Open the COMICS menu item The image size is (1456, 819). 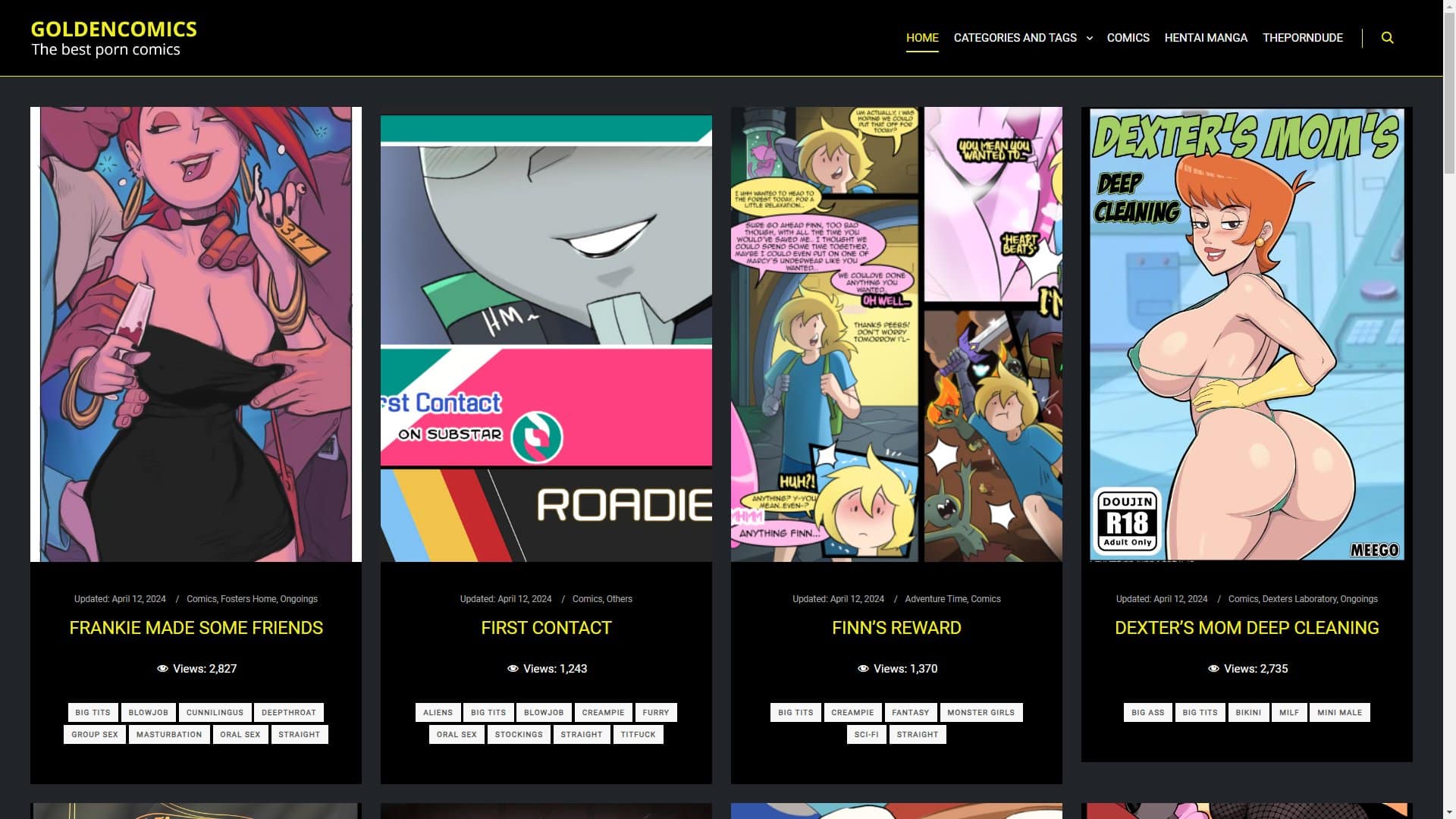click(x=1128, y=37)
